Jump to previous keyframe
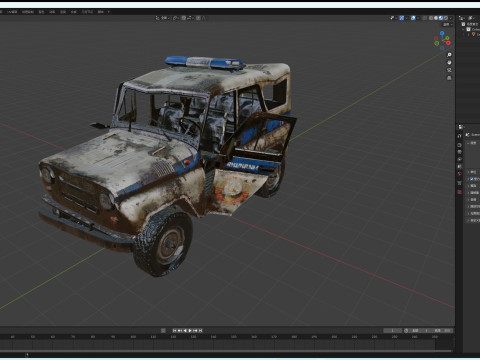 point(180,331)
